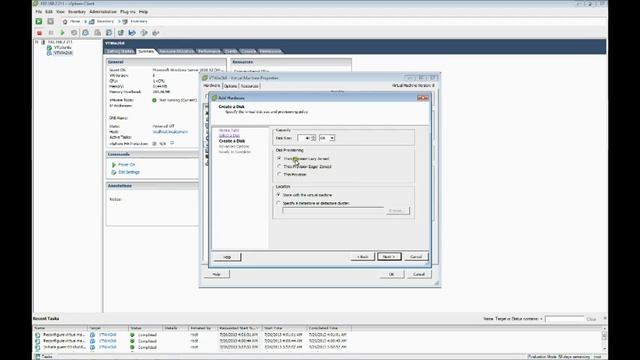Click the Device Type wizard step link
Viewport: 640px width, 360px height.
coord(229,130)
